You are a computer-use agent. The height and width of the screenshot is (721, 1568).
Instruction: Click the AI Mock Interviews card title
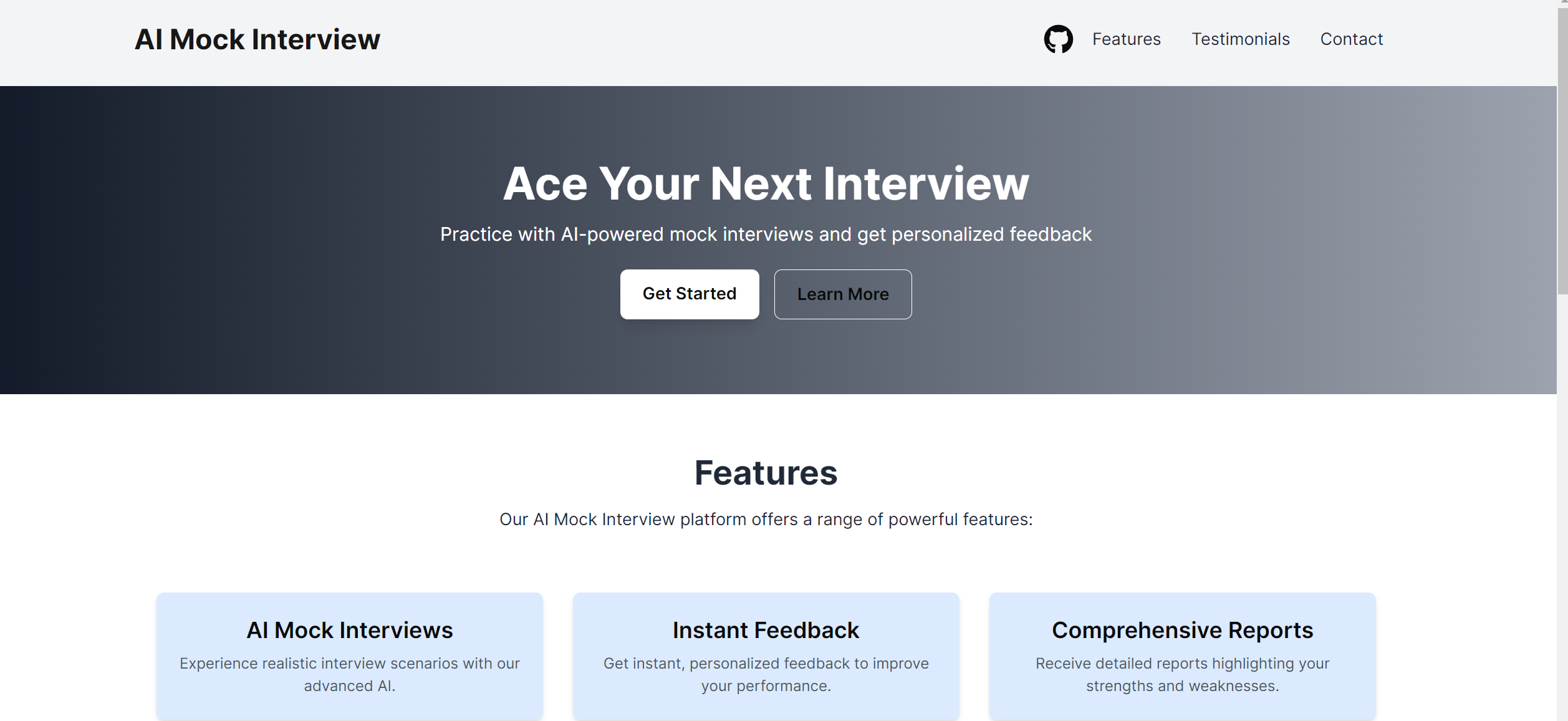[350, 630]
